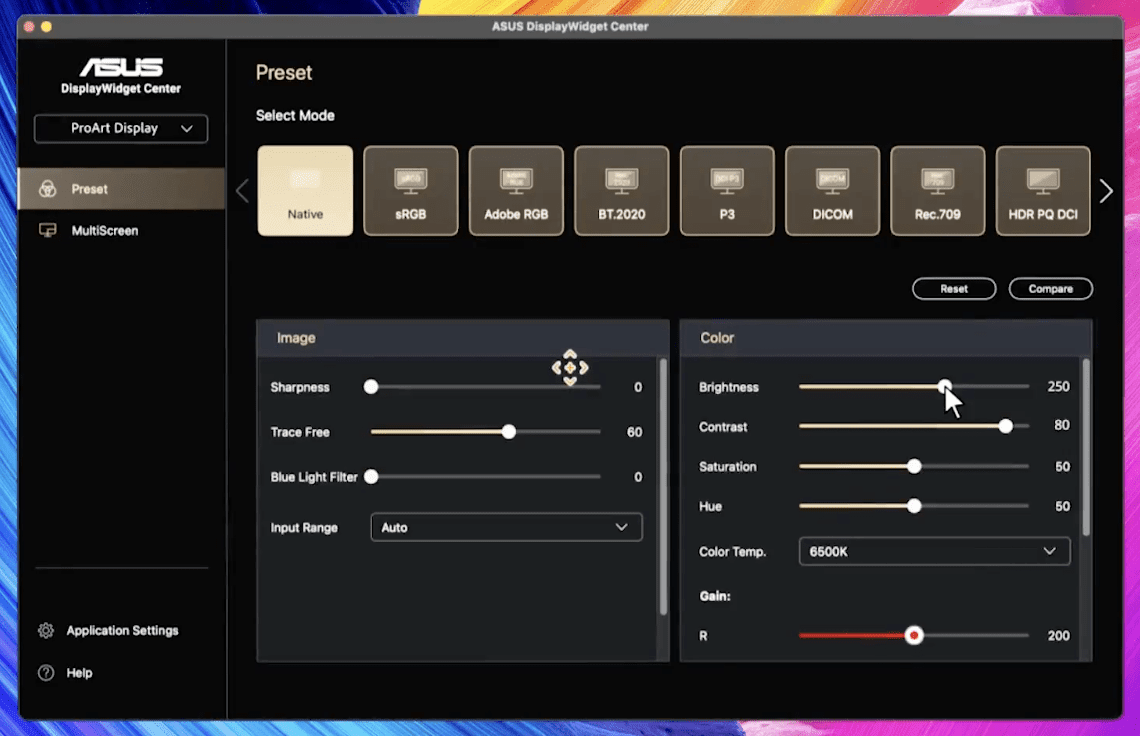
Task: Open the Preset section in sidebar
Action: (x=121, y=189)
